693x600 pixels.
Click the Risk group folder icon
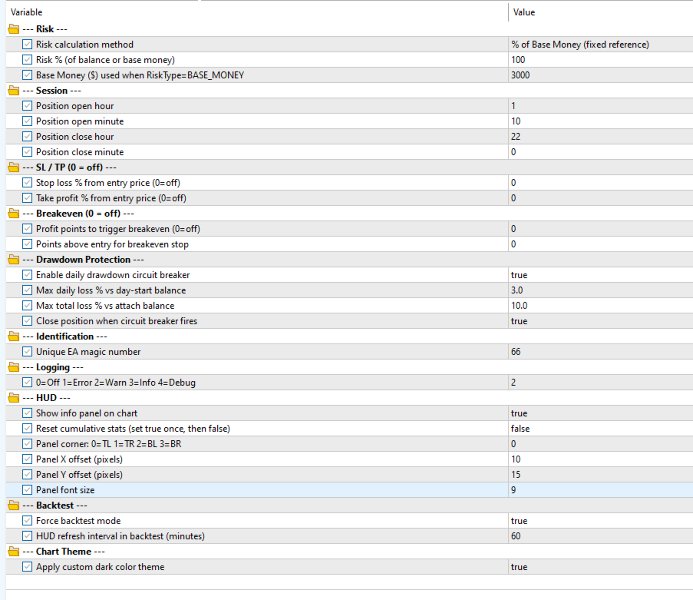13,29
